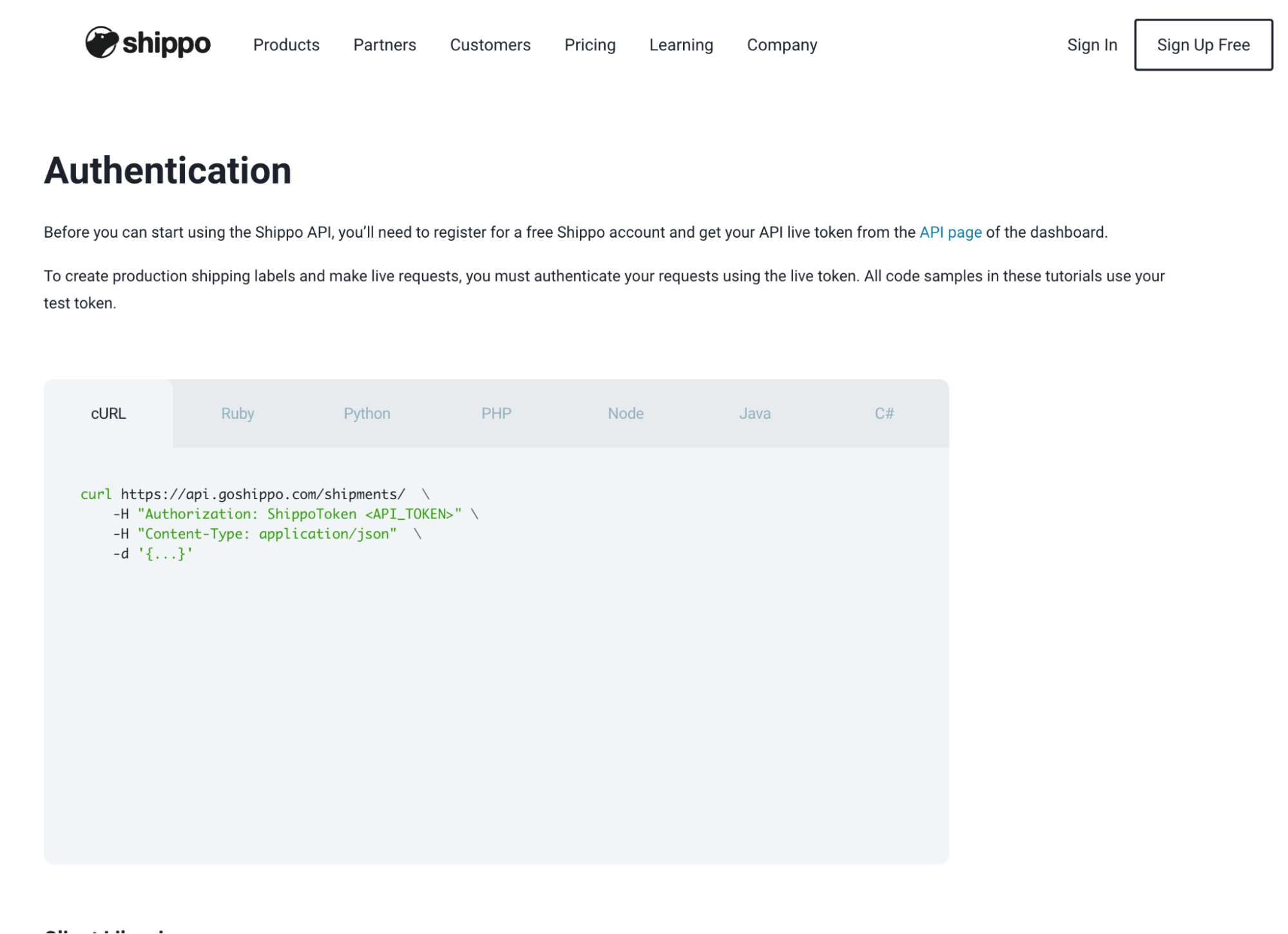This screenshot has width=1288, height=934.
Task: Click the Sign Up Free button
Action: 1203,45
